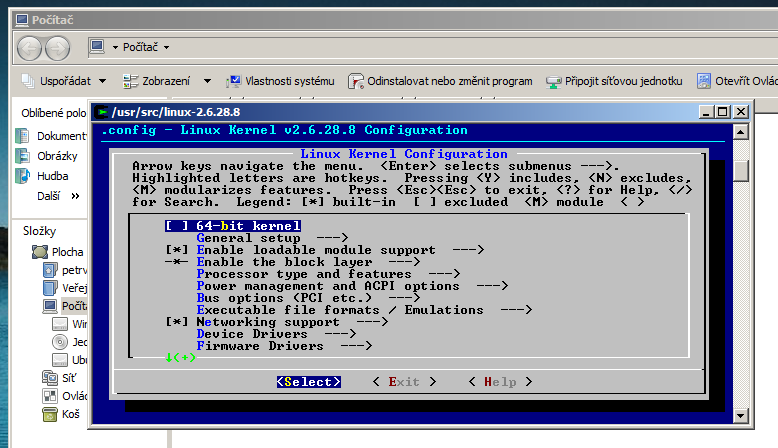Open Power management and ACPI options
This screenshot has height=448, width=778.
352,286
